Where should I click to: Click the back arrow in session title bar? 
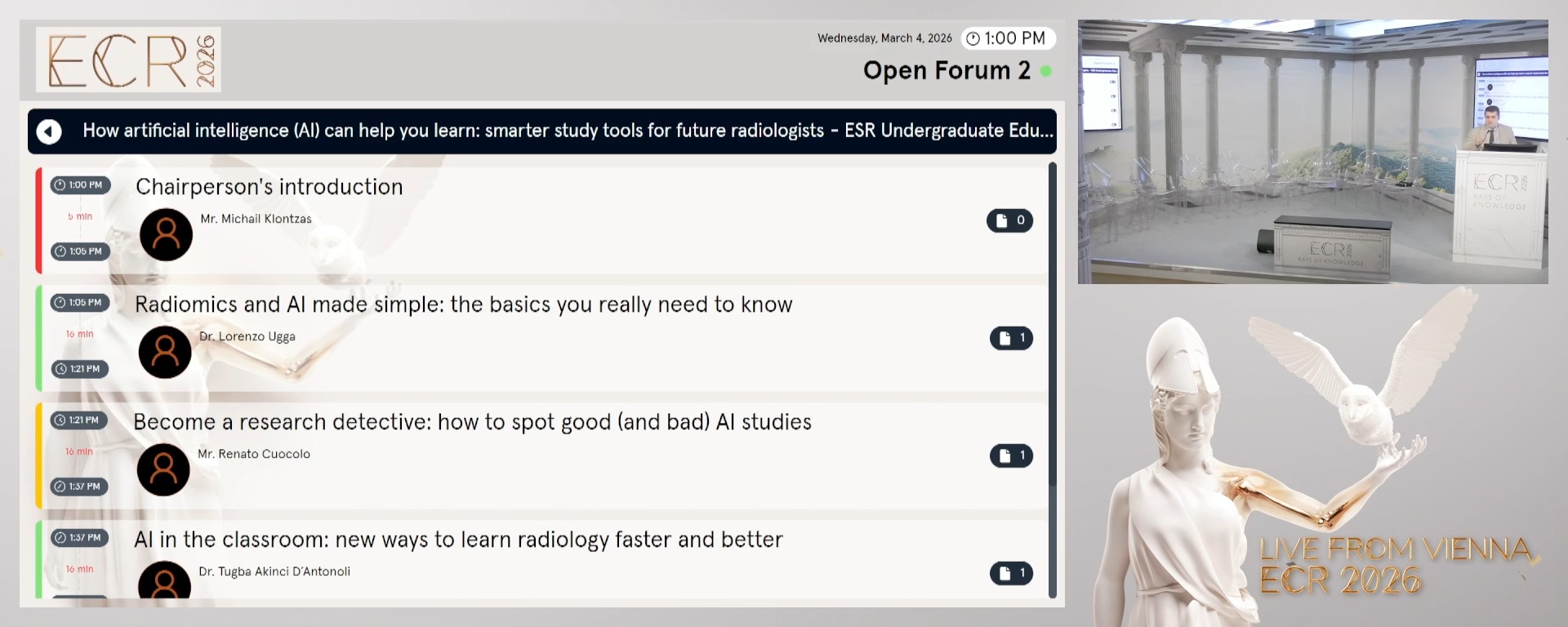(x=49, y=131)
